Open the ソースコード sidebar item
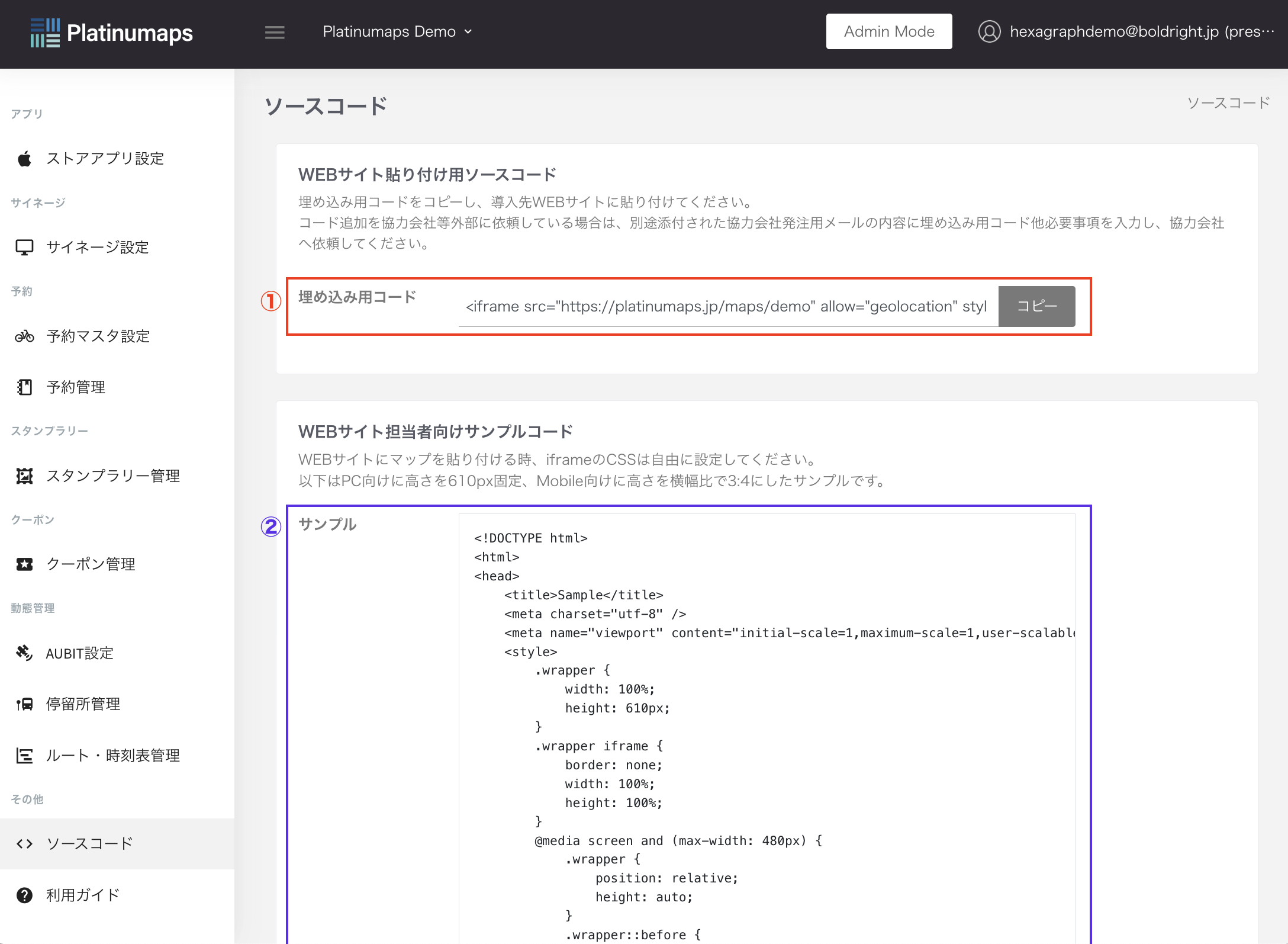The height and width of the screenshot is (944, 1288). coord(90,843)
